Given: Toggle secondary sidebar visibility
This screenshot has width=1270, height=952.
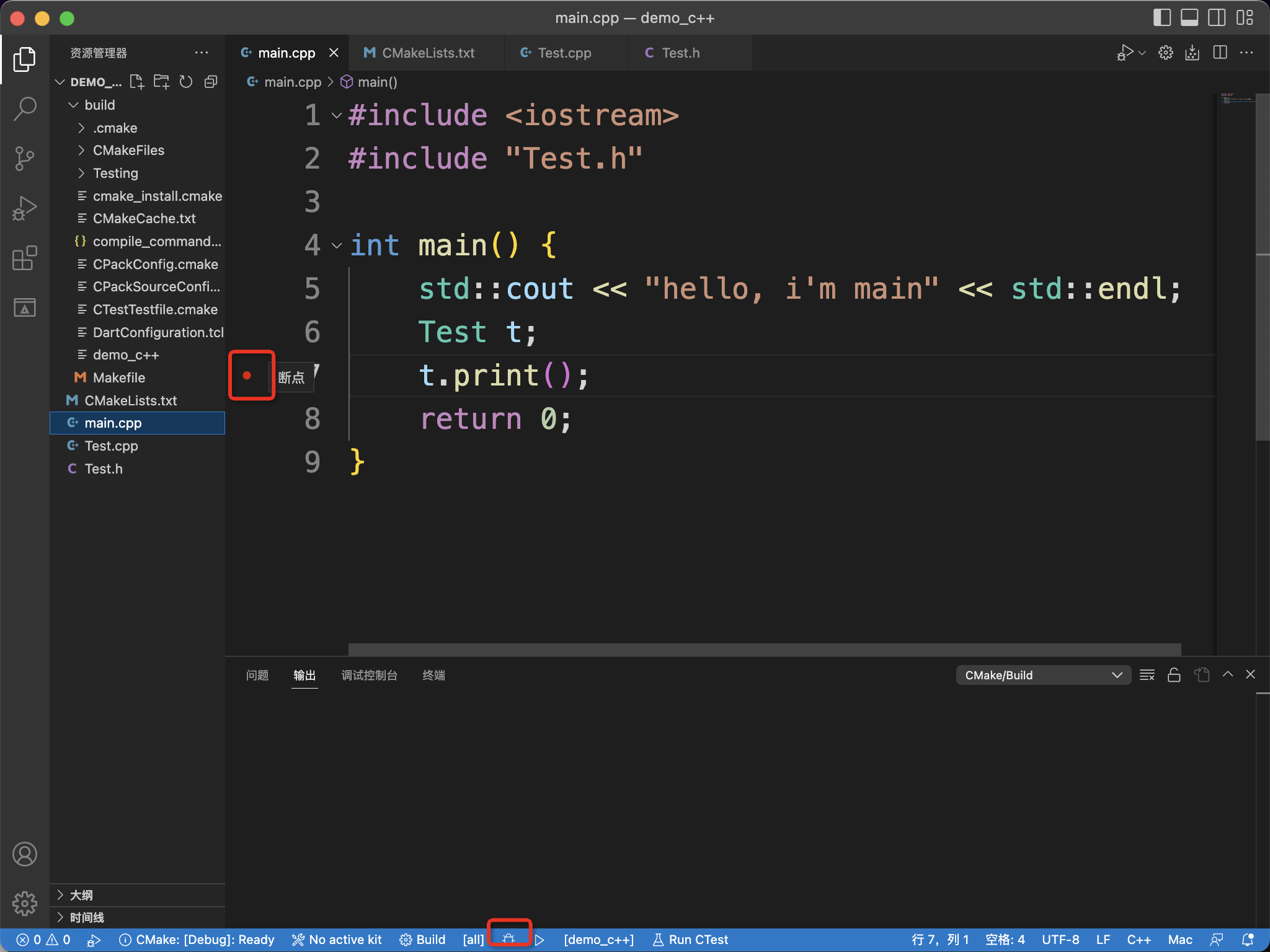Looking at the screenshot, I should tap(1217, 17).
